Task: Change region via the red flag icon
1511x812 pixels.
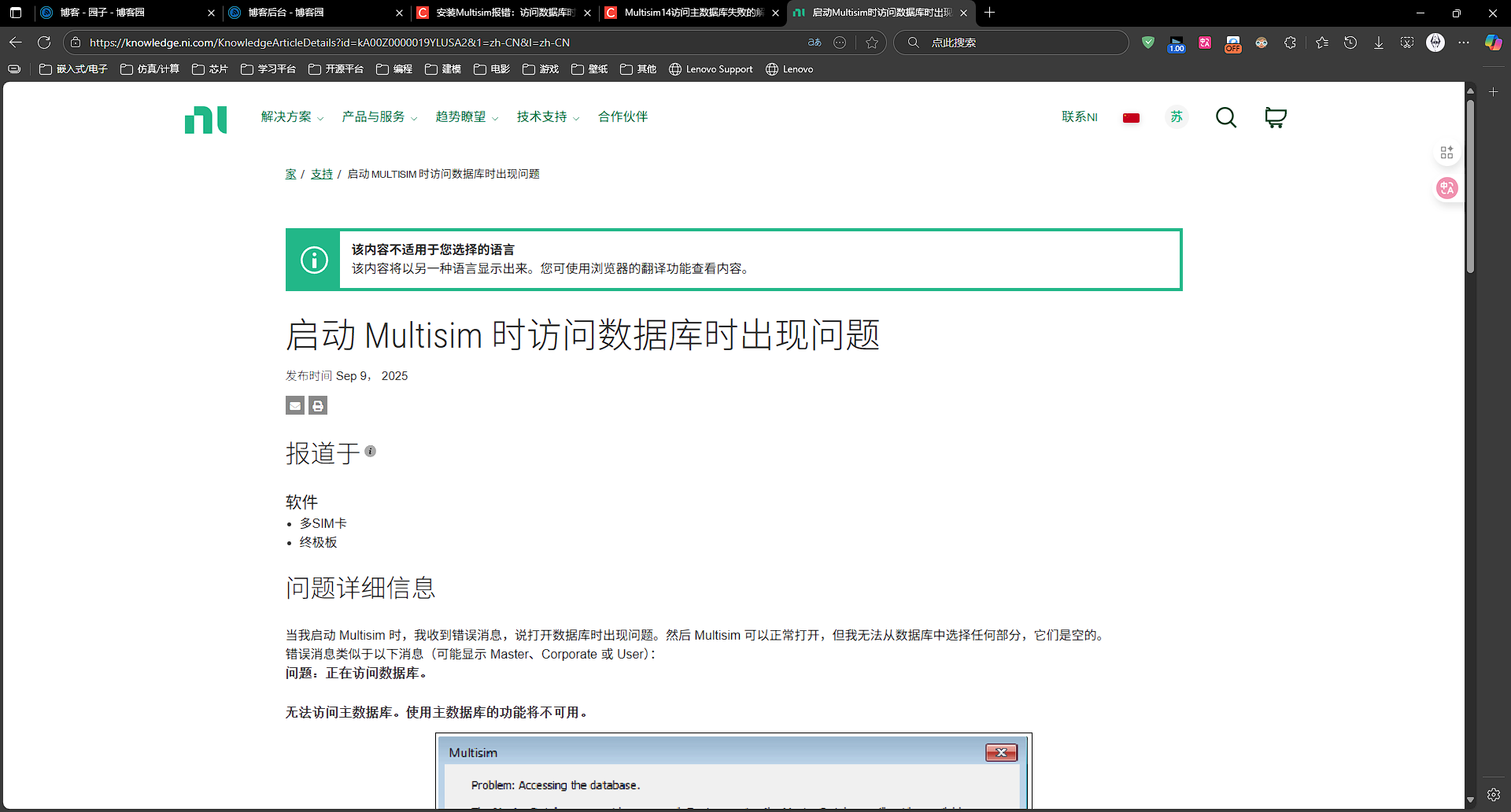Action: tap(1131, 118)
